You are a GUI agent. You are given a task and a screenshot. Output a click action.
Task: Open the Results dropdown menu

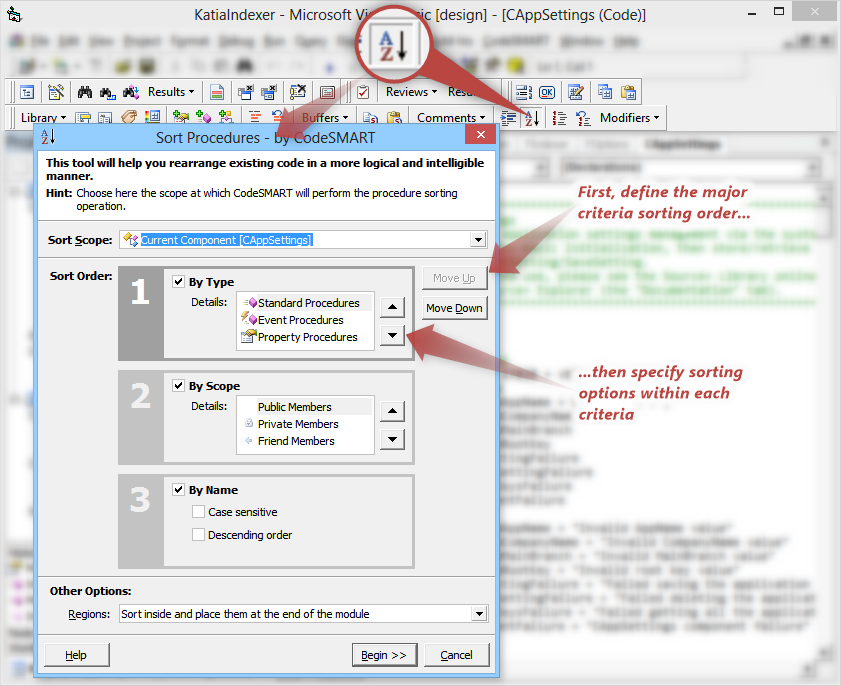tap(171, 92)
